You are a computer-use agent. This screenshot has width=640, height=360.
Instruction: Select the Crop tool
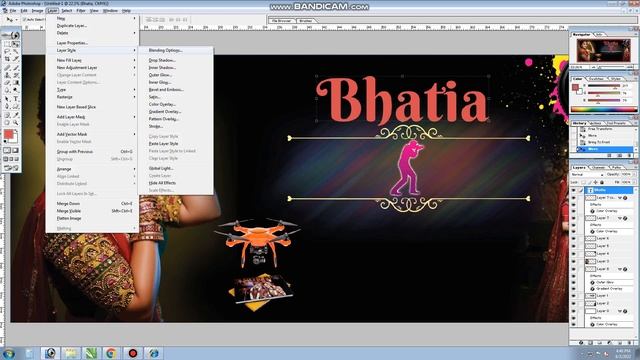7,59
